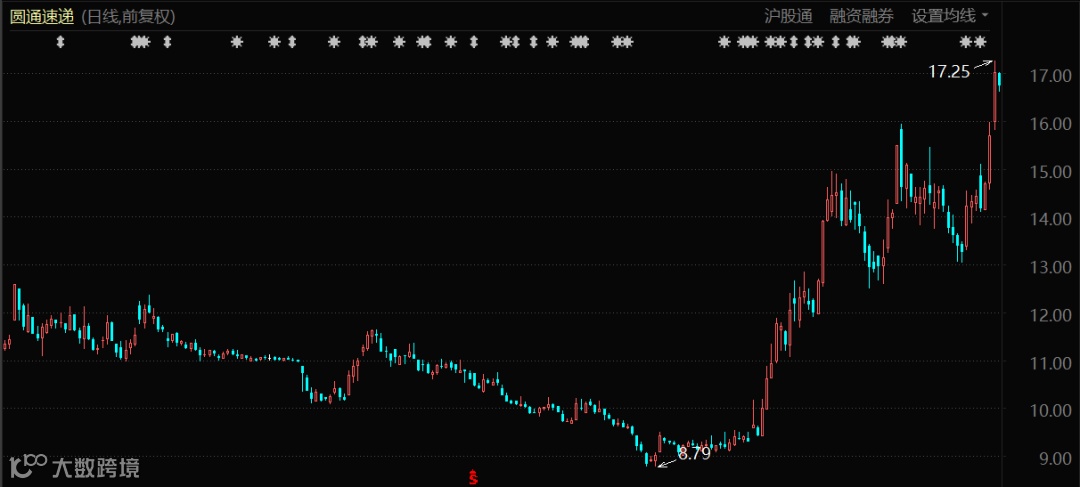Select the tall red candlestick reaching 17.25
This screenshot has height=487, width=1080.
coord(995,94)
